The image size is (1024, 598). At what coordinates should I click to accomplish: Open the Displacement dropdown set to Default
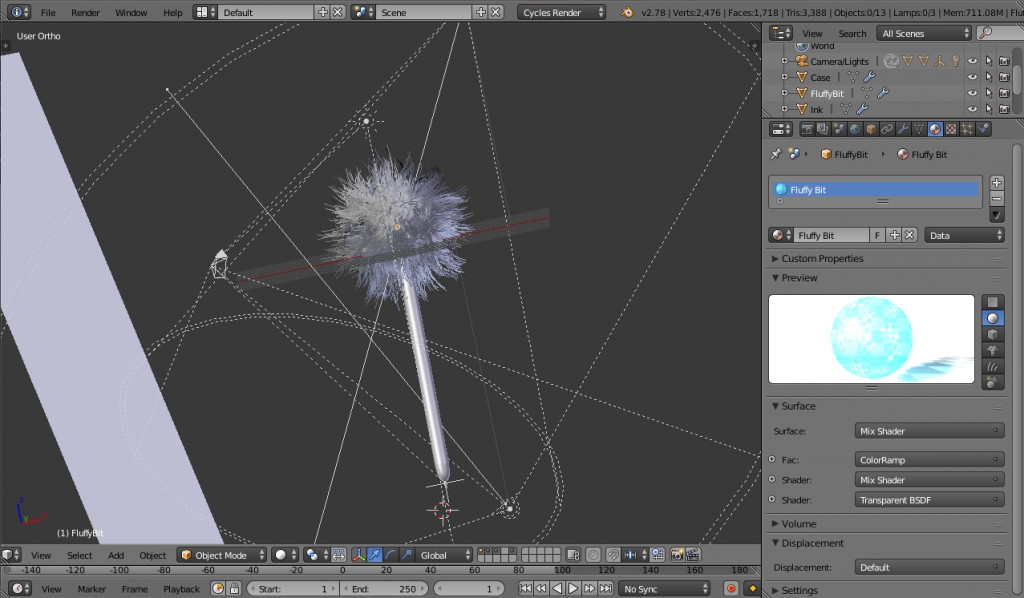click(928, 567)
